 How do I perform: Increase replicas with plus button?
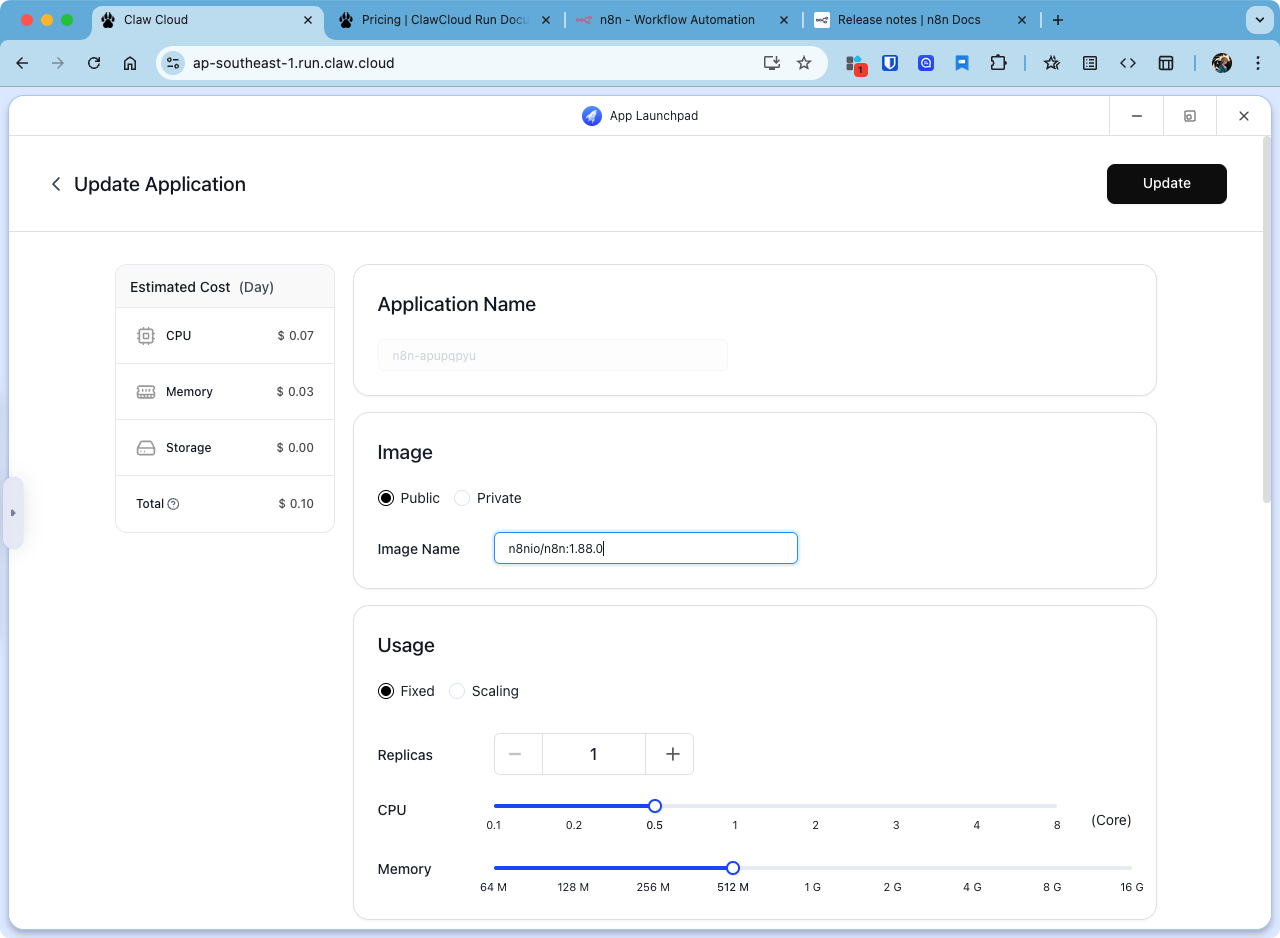[671, 754]
